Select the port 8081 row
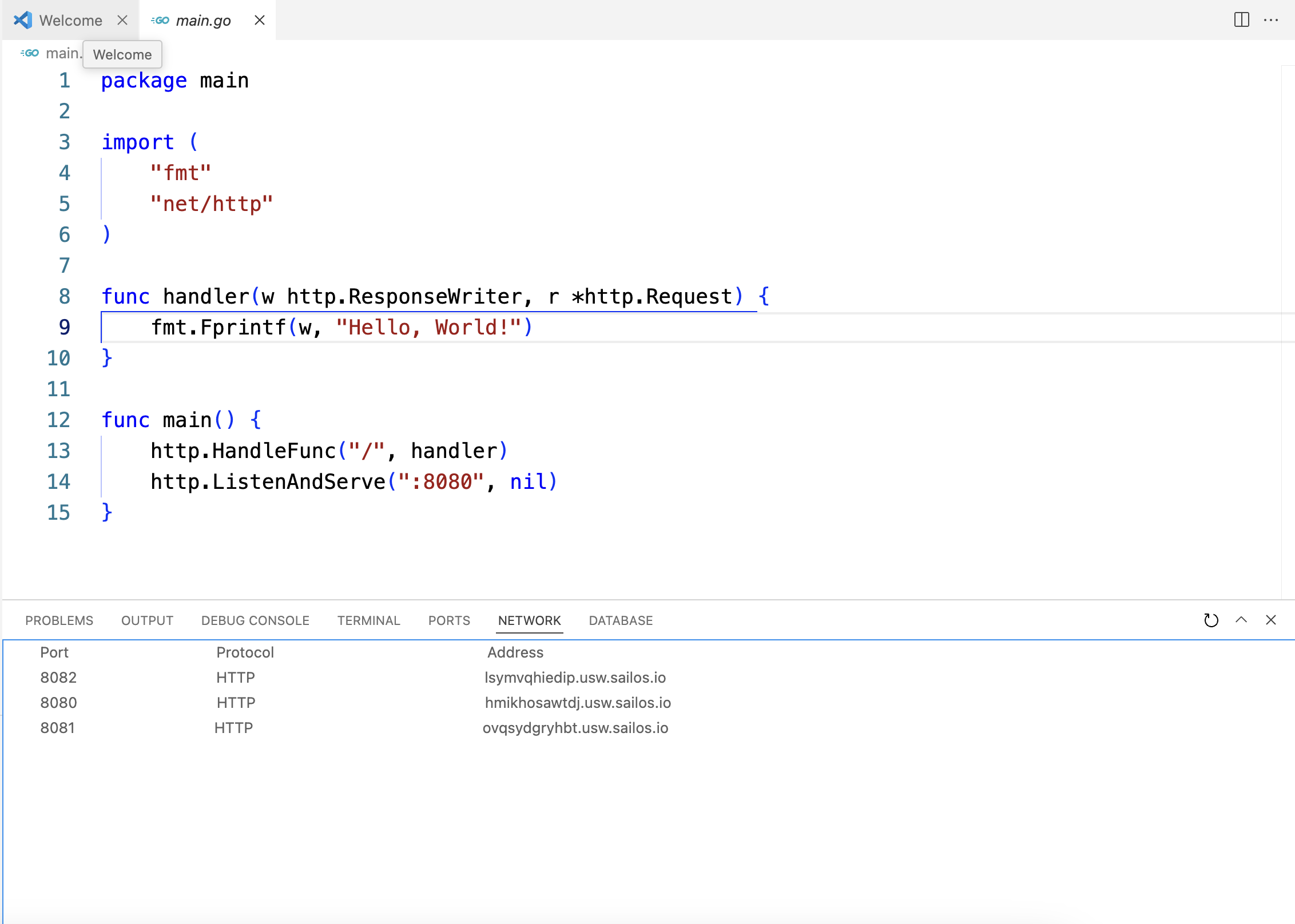 pyautogui.click(x=57, y=728)
